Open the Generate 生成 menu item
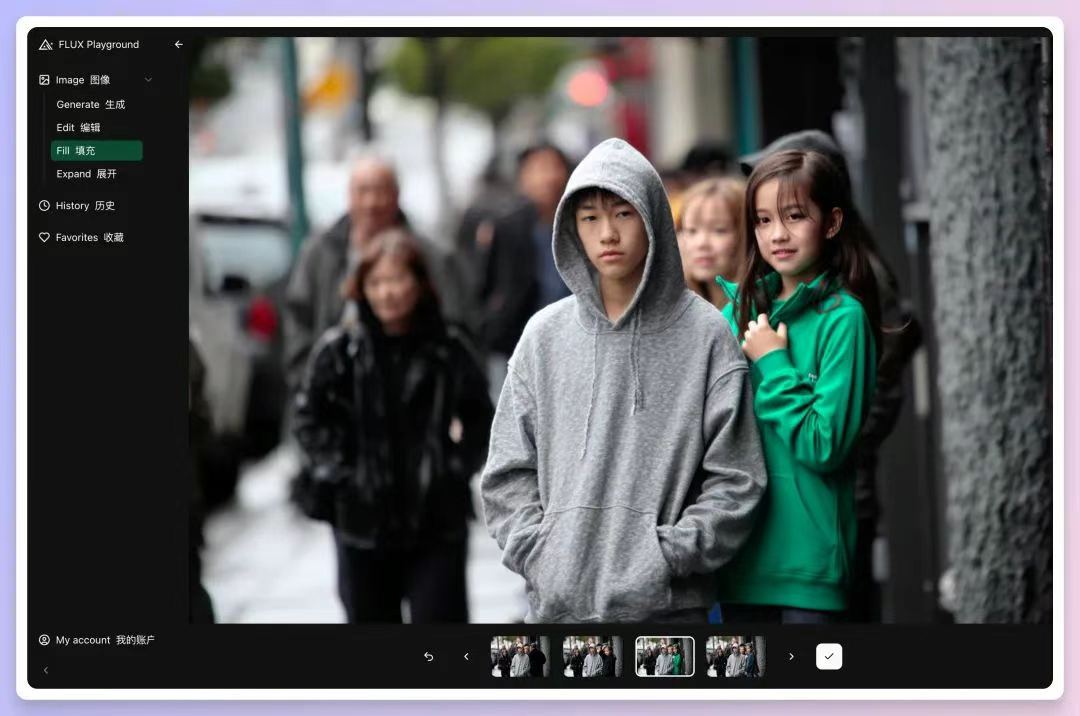Viewport: 1080px width, 716px height. (91, 105)
